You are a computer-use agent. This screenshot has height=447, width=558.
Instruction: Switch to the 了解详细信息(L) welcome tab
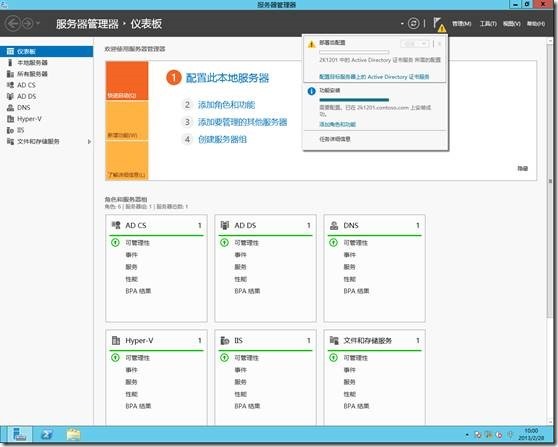click(127, 161)
